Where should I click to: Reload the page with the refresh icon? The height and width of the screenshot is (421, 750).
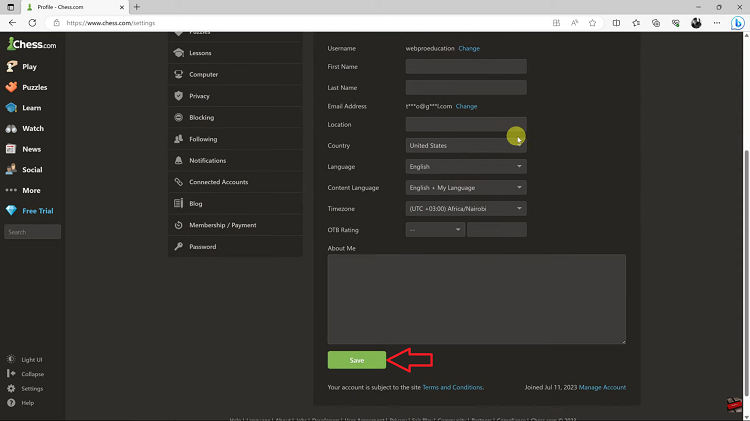pos(32,23)
